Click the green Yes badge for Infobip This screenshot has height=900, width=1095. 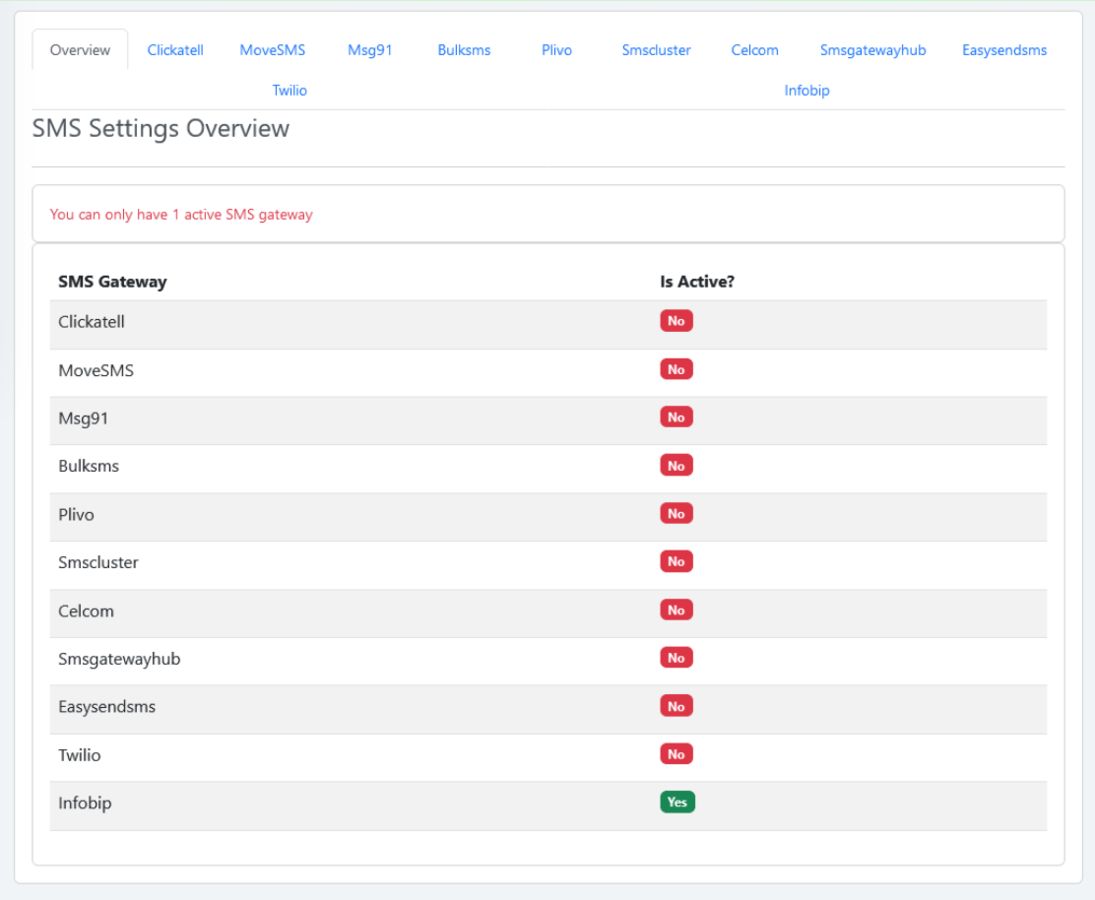click(x=677, y=802)
